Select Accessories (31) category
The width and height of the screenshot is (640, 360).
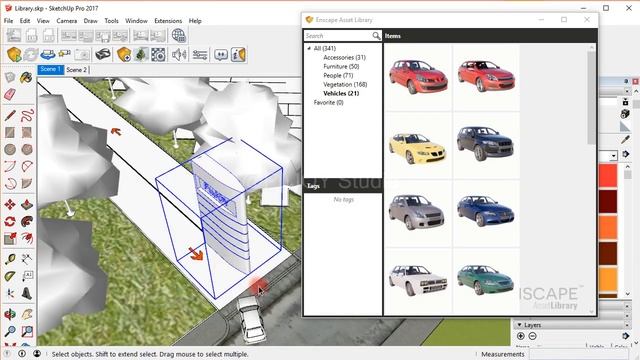click(x=344, y=58)
